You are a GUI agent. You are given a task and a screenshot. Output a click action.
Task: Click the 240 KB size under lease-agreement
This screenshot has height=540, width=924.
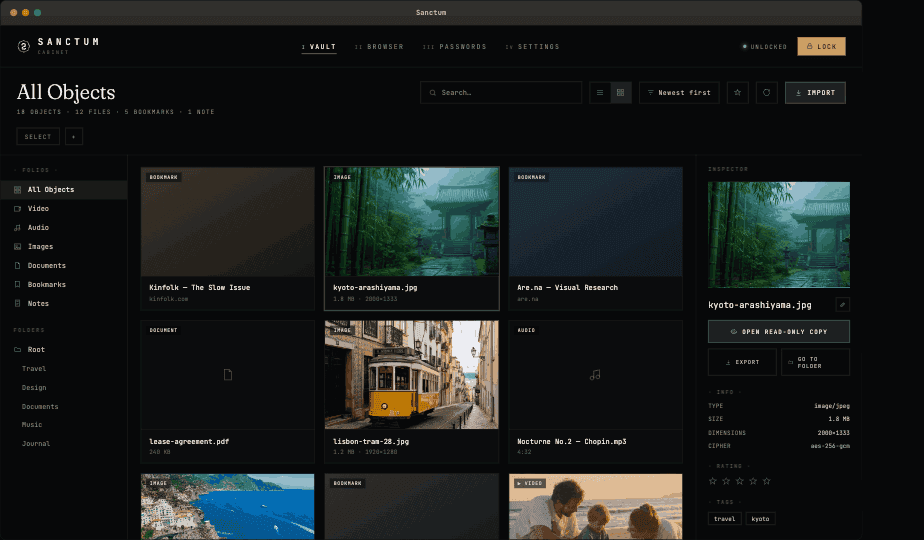[160, 452]
